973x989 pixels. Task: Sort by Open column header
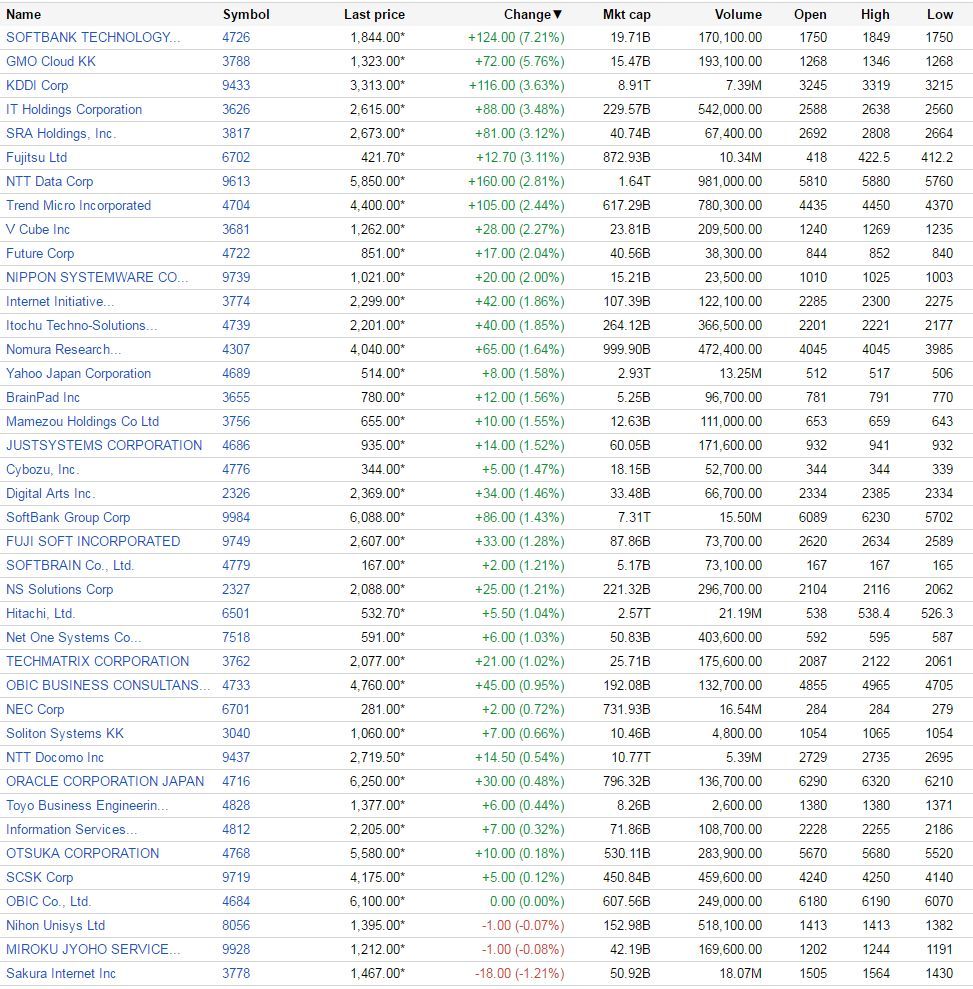pyautogui.click(x=810, y=15)
